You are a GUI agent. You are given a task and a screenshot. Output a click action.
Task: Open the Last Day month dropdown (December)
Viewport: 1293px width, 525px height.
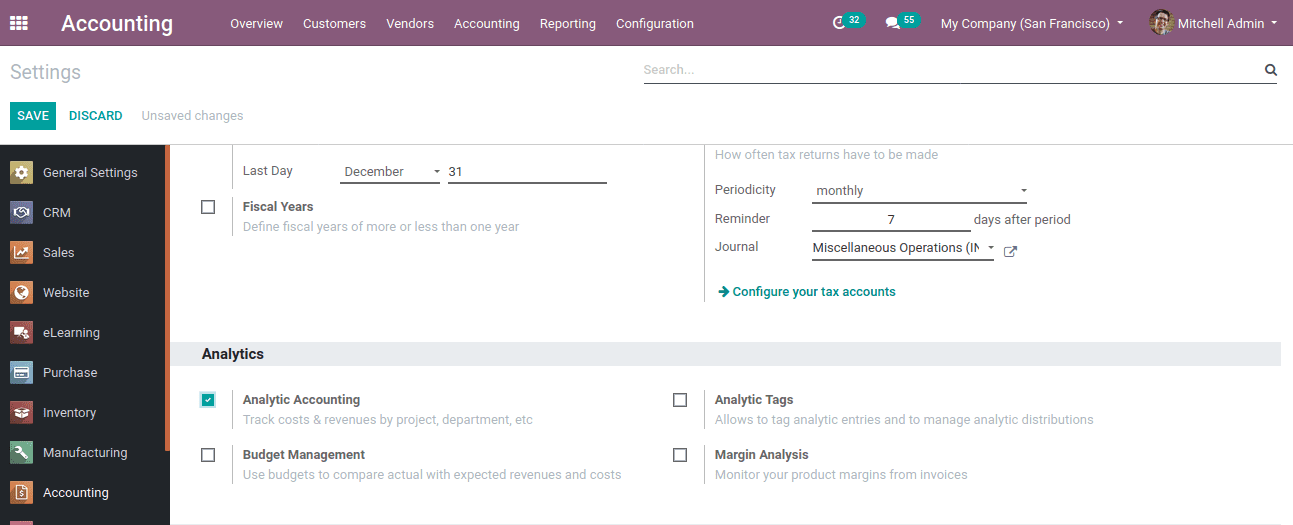pos(391,172)
